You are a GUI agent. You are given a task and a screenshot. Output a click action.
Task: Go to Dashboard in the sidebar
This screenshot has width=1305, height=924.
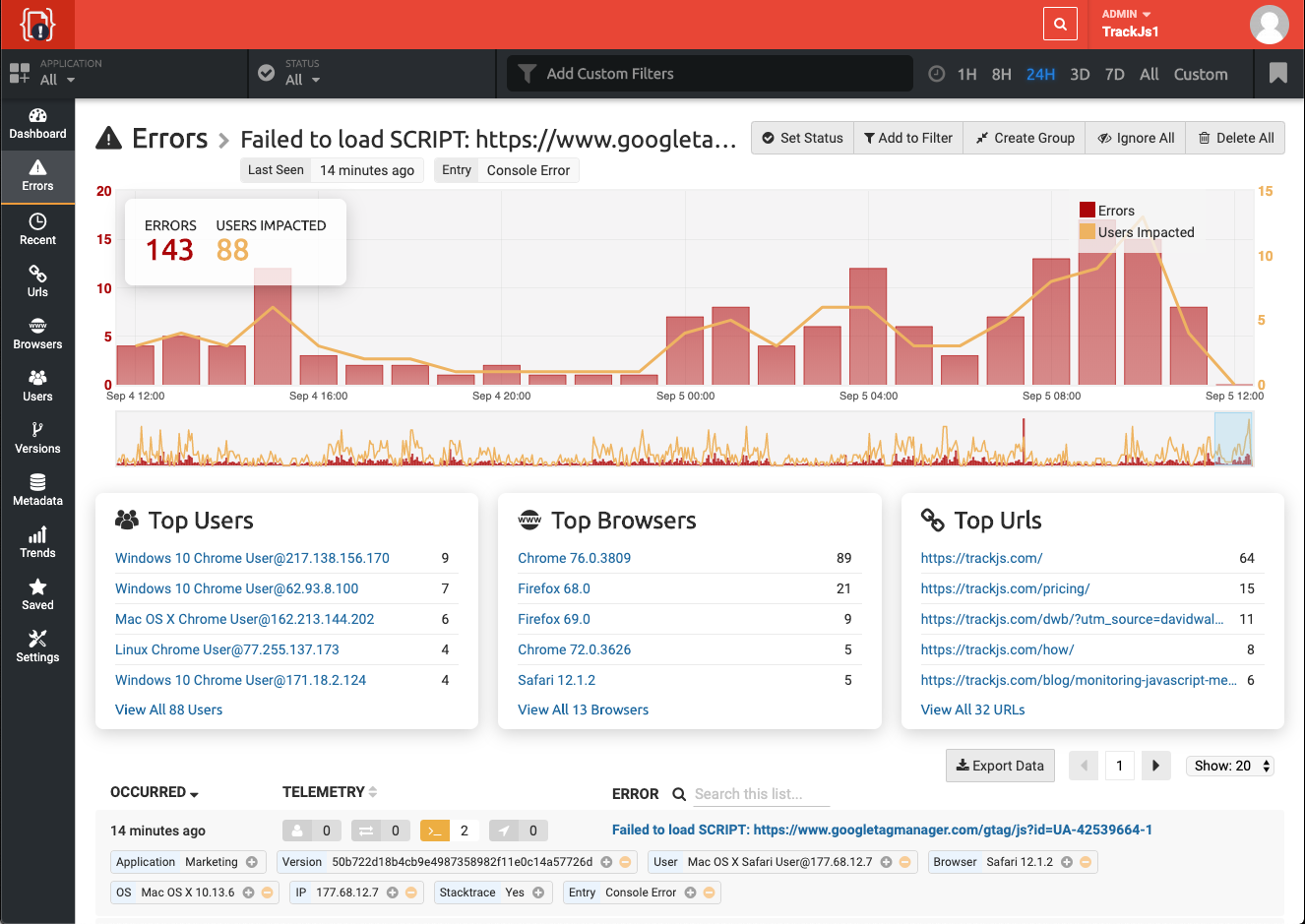coord(37,124)
